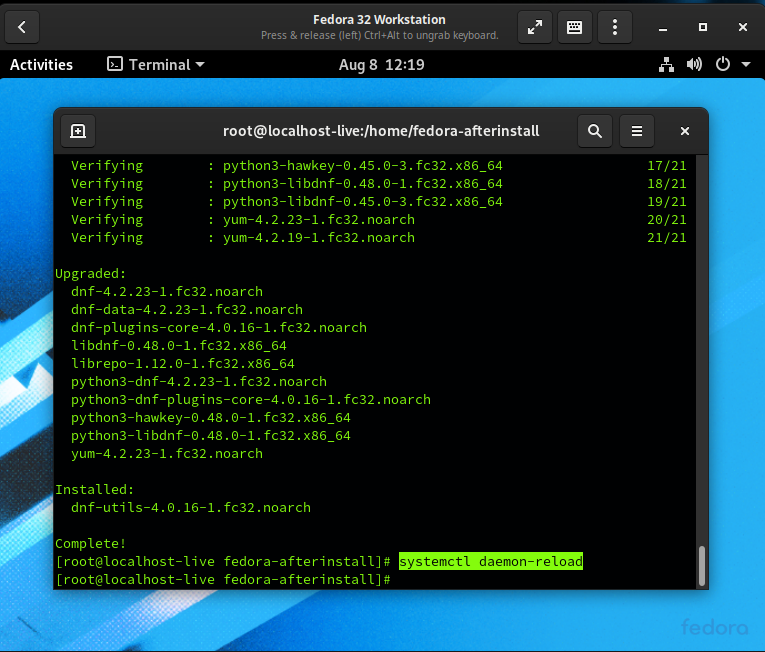Click the empty shell prompt line
This screenshot has width=765, height=652.
[375, 579]
